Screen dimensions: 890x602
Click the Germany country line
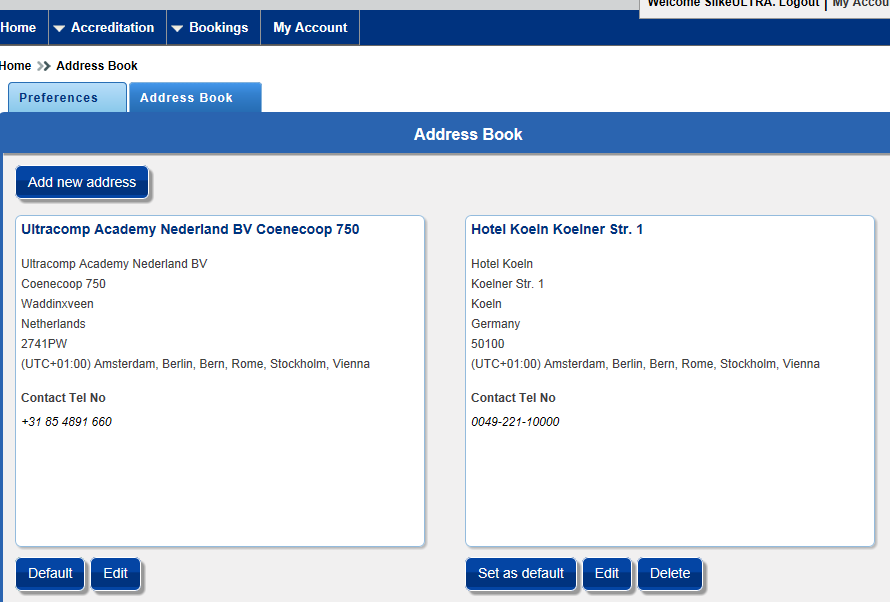click(x=496, y=324)
